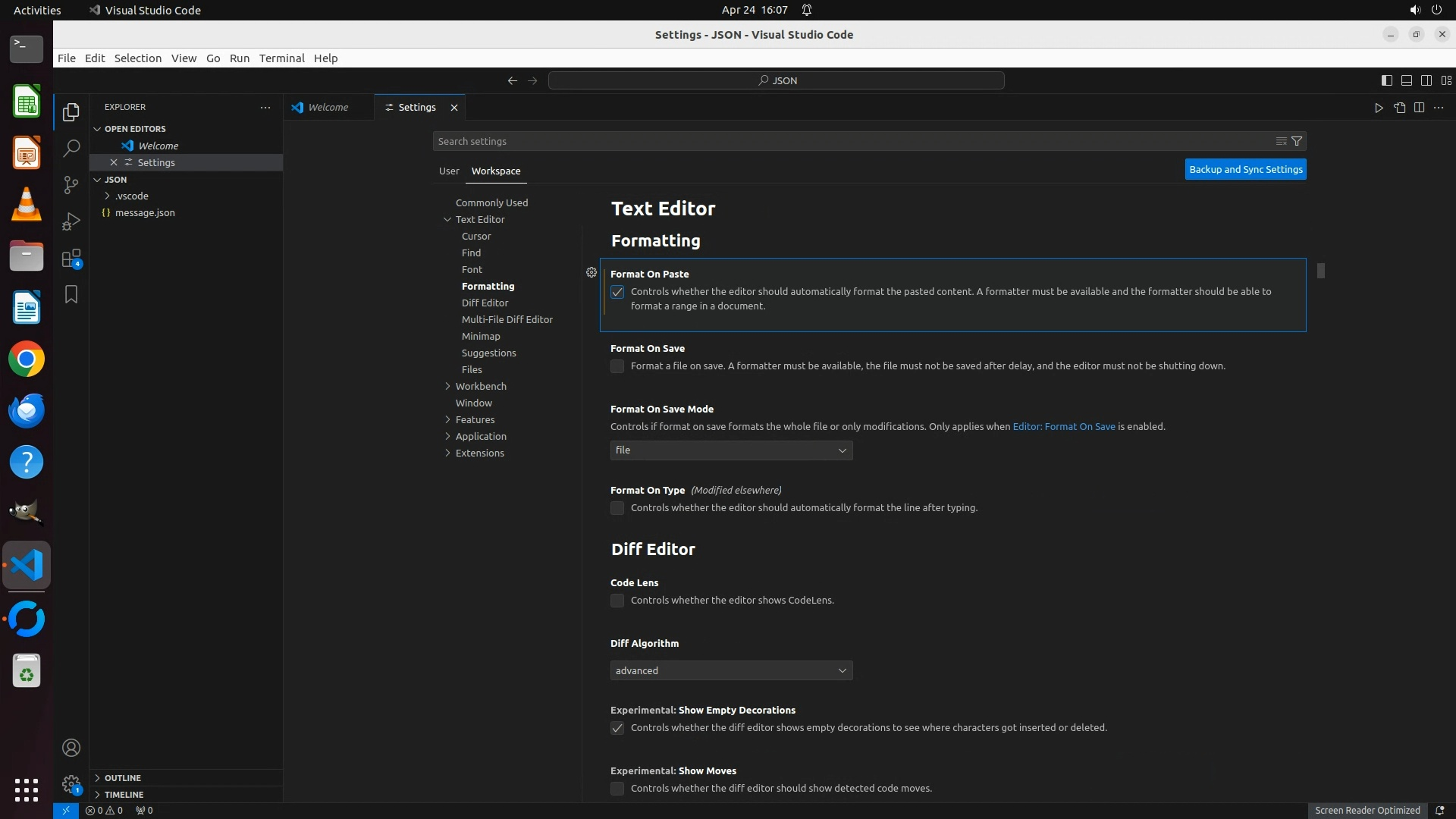The height and width of the screenshot is (819, 1456).
Task: Open Run and Debug view
Action: (x=71, y=221)
